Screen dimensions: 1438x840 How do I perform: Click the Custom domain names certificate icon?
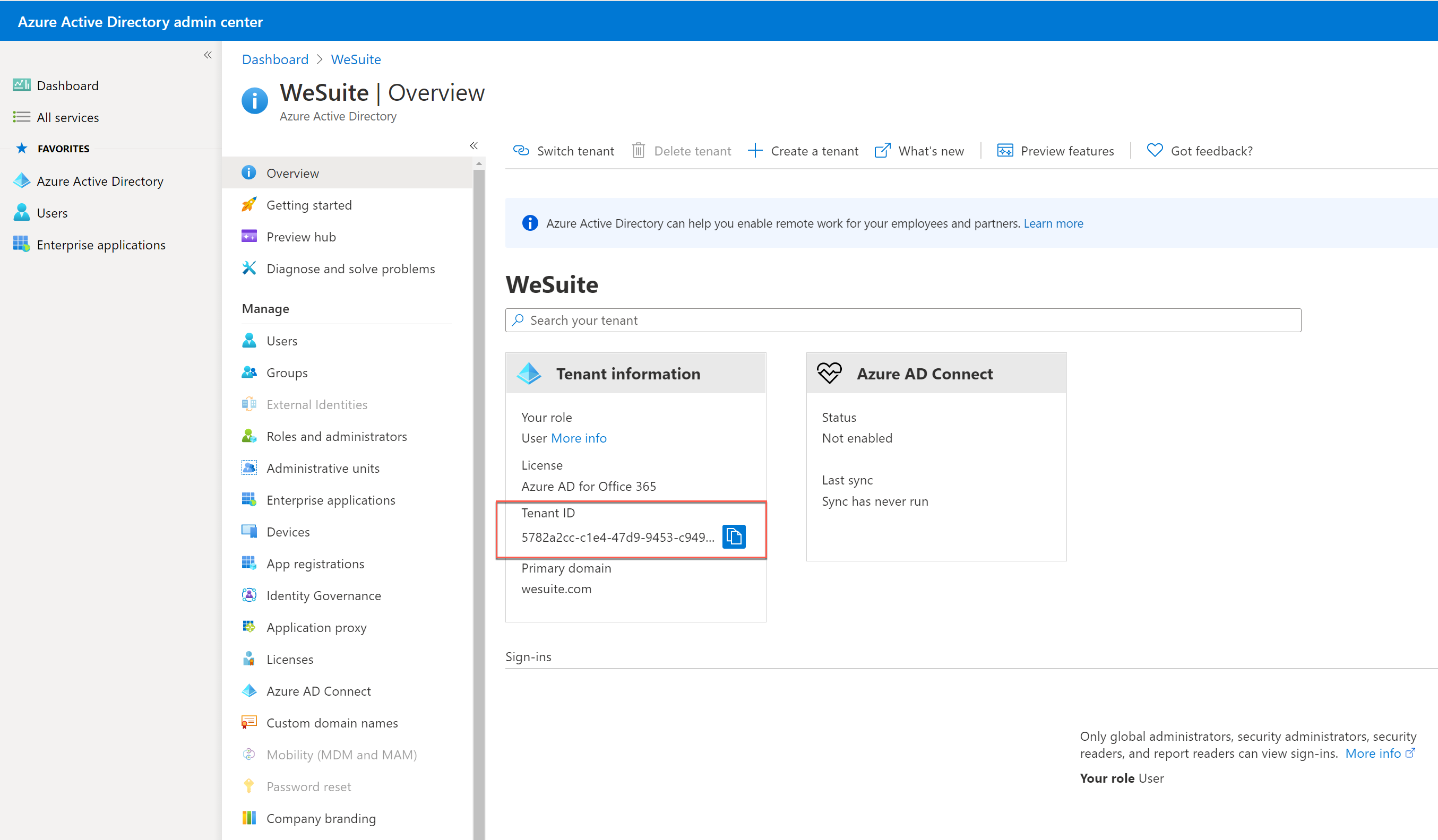pos(249,723)
